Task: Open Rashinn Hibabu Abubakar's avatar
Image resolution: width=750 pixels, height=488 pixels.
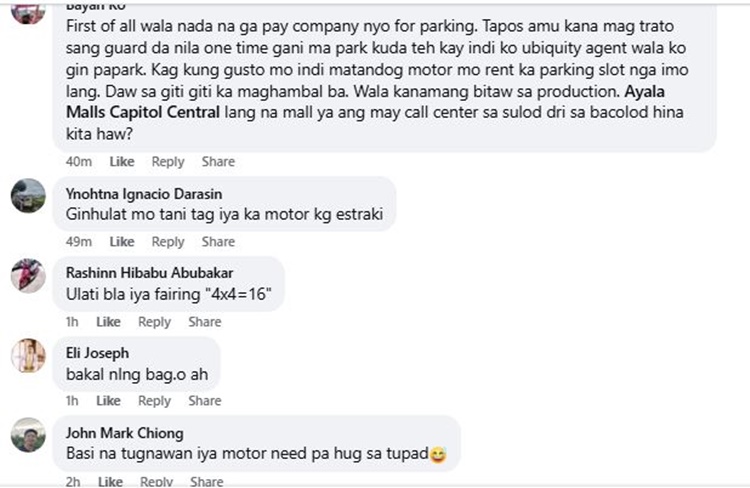Action: pyautogui.click(x=28, y=275)
